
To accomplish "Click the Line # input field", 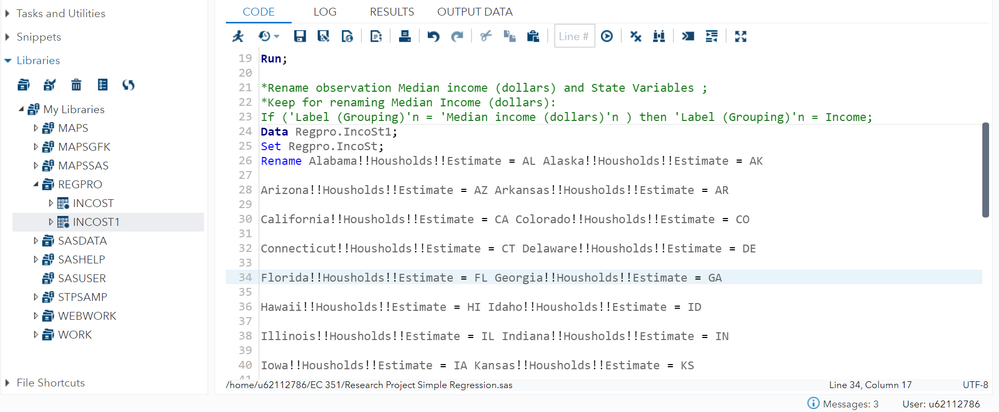I will click(575, 36).
